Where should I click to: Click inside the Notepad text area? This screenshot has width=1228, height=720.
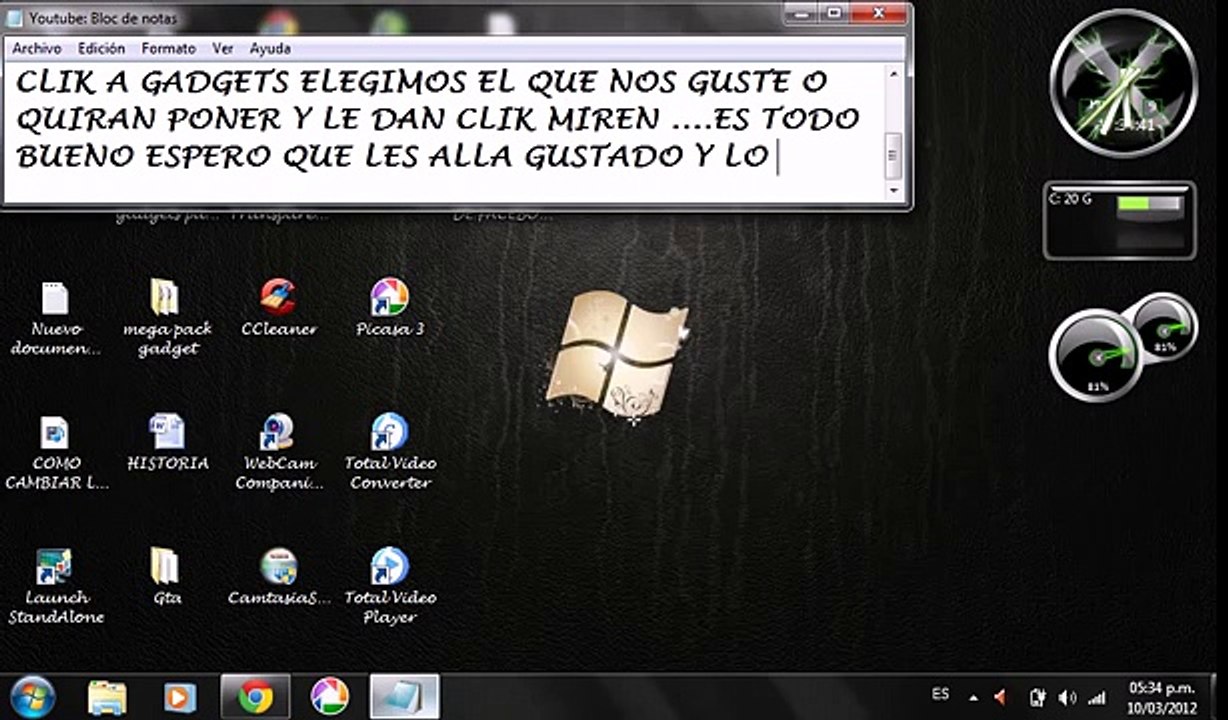click(443, 132)
